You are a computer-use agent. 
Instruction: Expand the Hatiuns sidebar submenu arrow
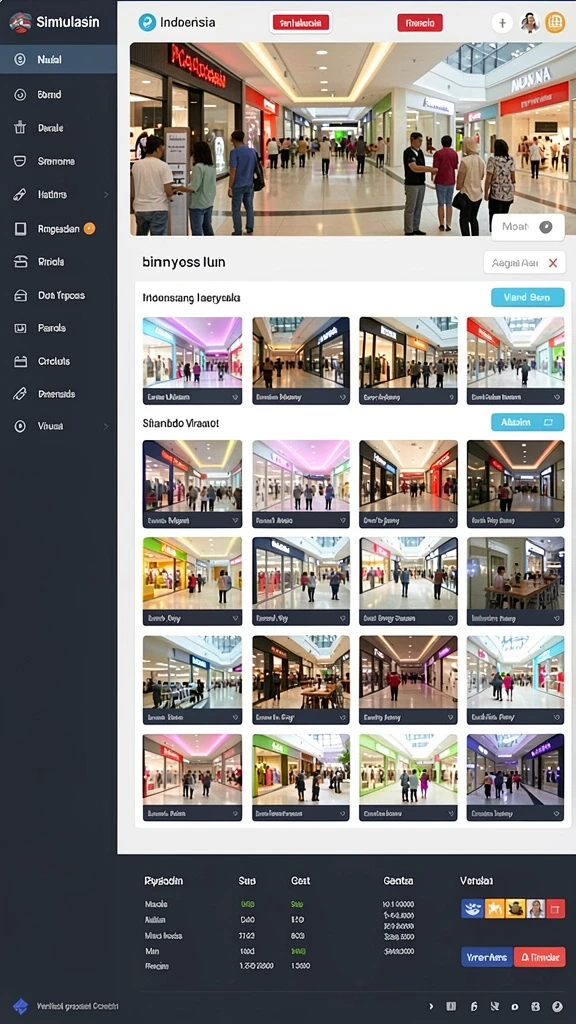tap(106, 195)
